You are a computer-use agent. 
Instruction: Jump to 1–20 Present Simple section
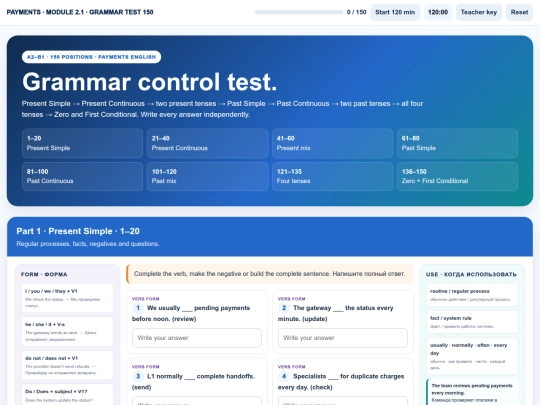pos(82,143)
